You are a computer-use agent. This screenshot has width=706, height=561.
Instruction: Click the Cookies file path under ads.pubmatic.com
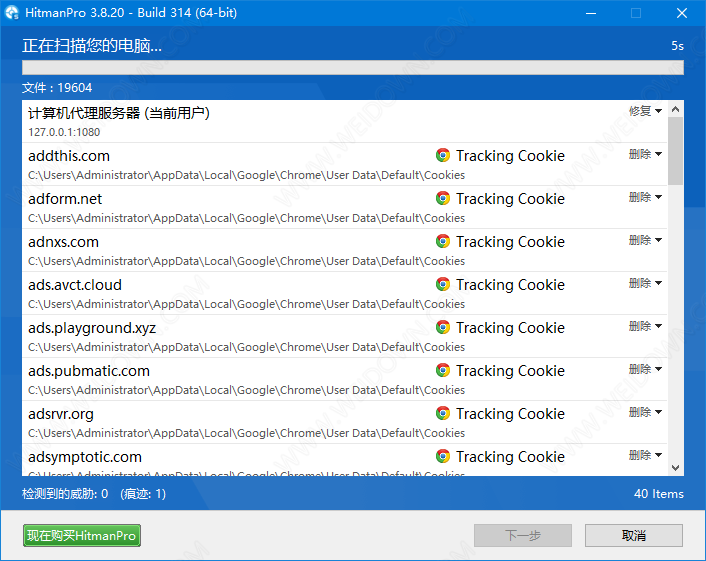click(246, 390)
